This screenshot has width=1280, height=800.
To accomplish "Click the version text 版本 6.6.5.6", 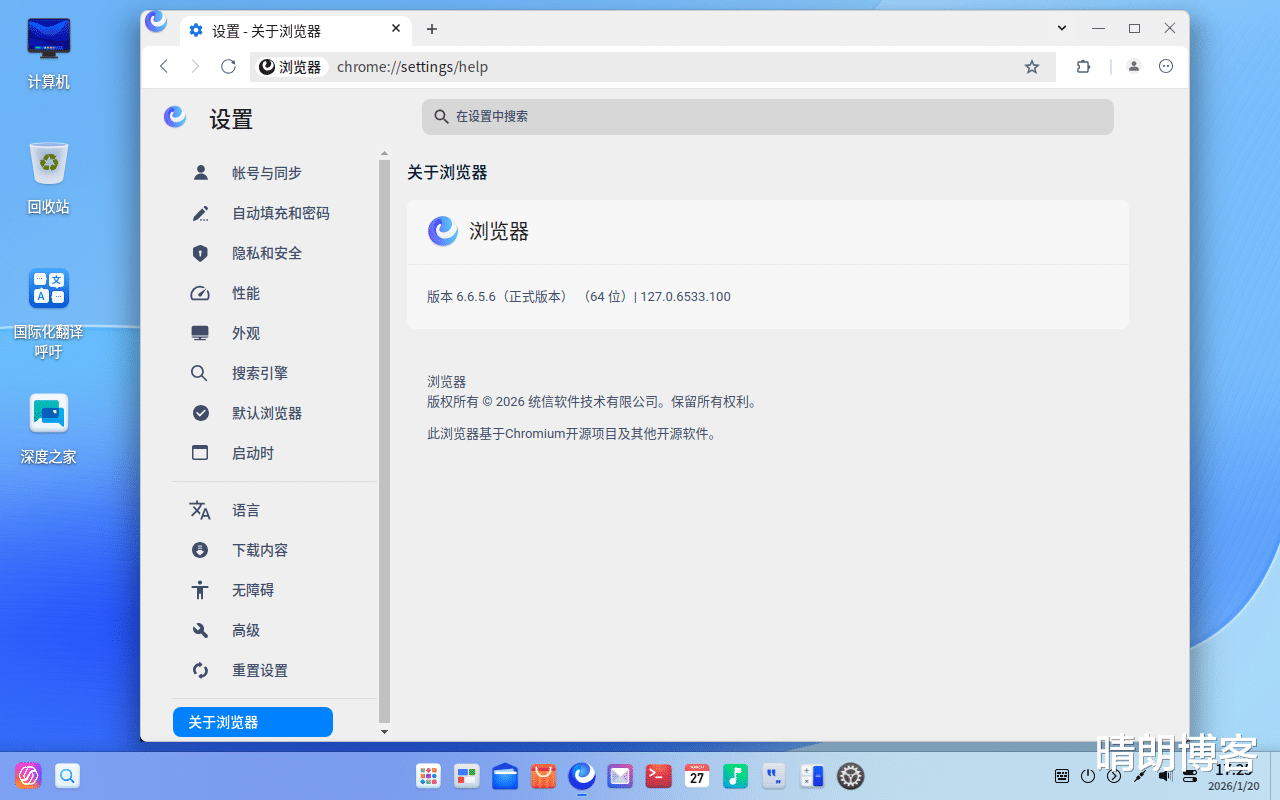I will 579,297.
